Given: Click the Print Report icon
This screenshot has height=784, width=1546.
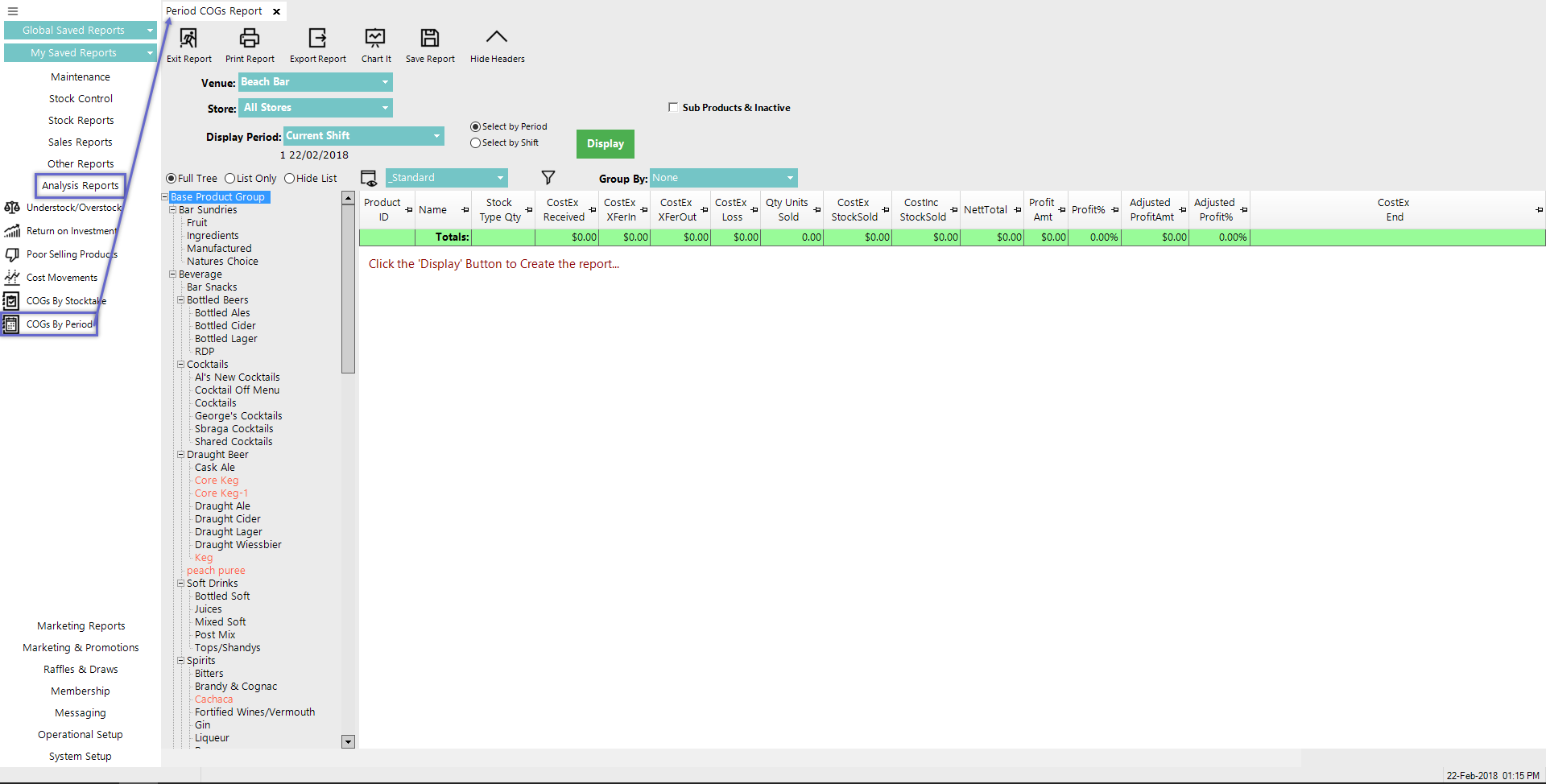Looking at the screenshot, I should point(250,39).
